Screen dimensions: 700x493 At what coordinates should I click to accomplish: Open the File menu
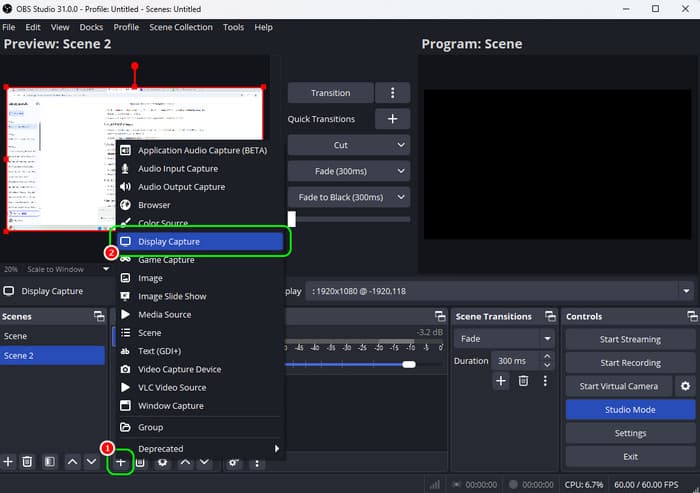click(x=8, y=27)
